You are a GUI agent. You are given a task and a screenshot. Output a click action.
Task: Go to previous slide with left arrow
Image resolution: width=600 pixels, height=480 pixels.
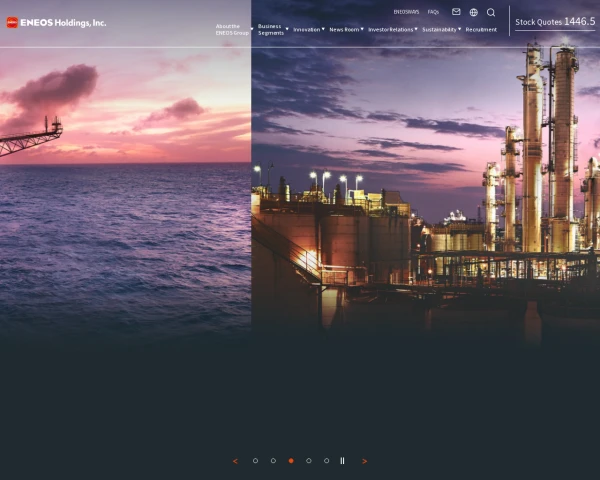[235, 461]
